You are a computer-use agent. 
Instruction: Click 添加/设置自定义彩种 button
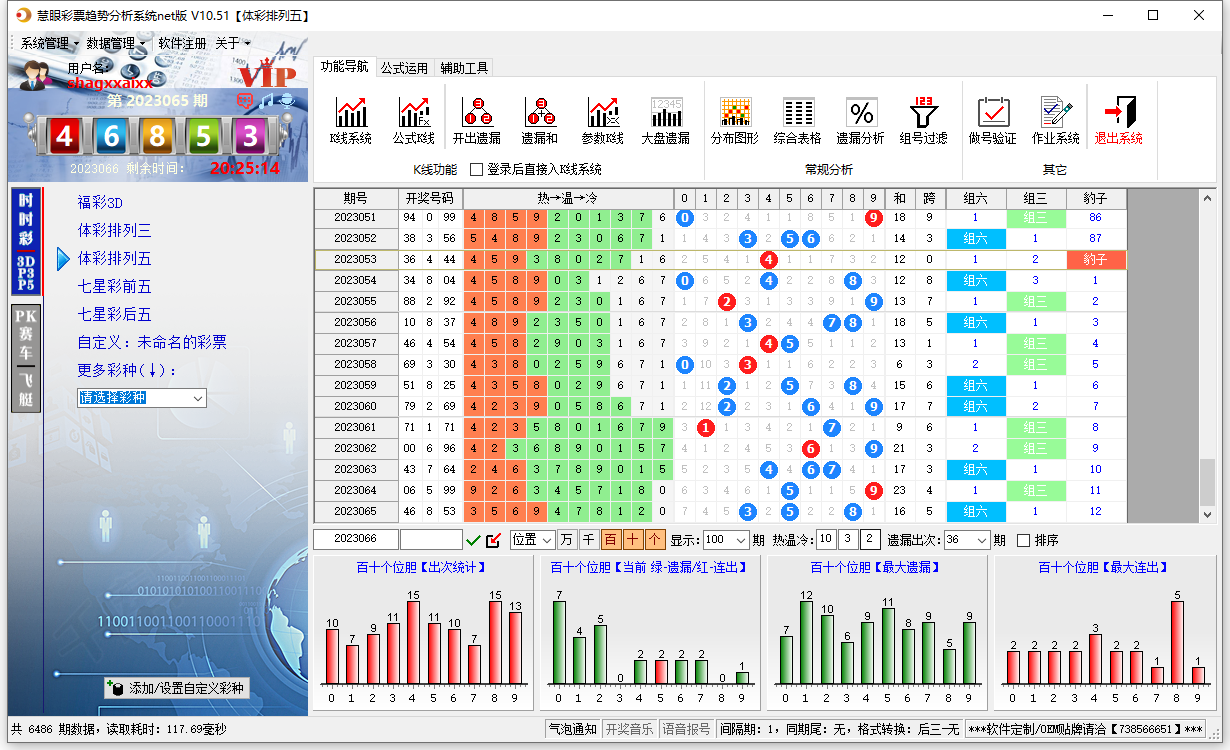176,688
